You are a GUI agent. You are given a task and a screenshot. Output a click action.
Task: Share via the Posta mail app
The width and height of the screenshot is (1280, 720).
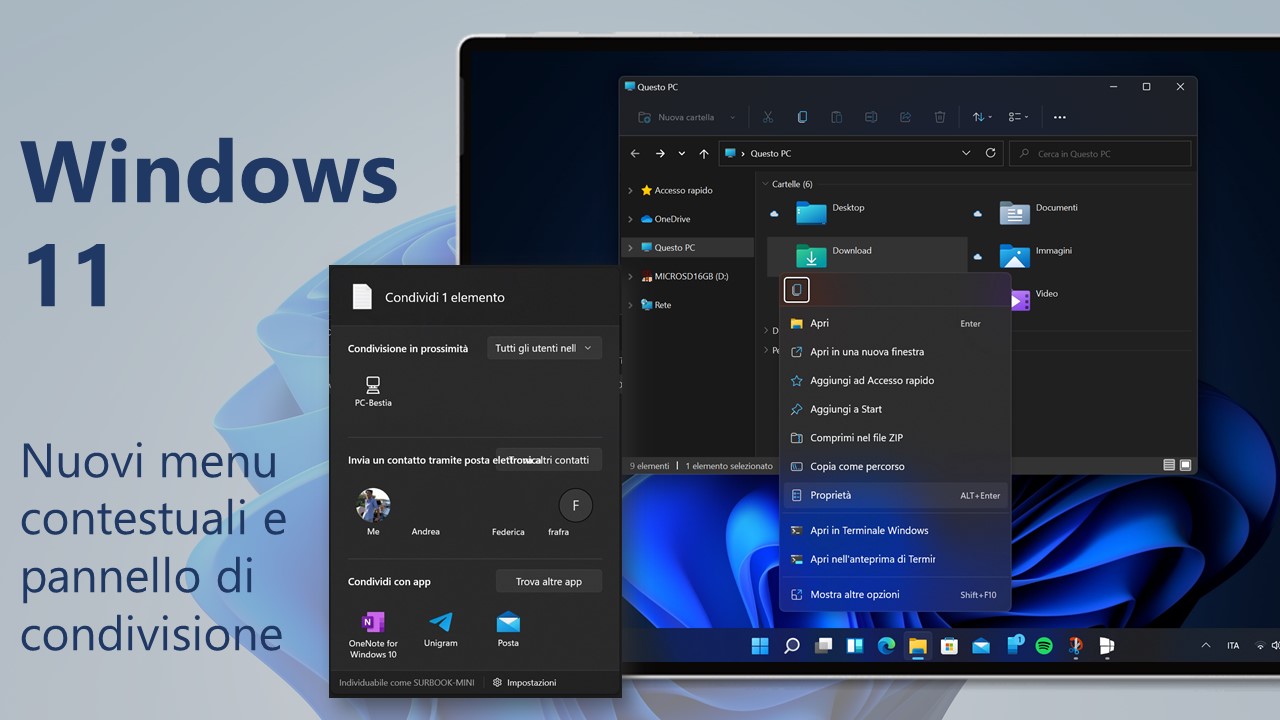pyautogui.click(x=508, y=629)
